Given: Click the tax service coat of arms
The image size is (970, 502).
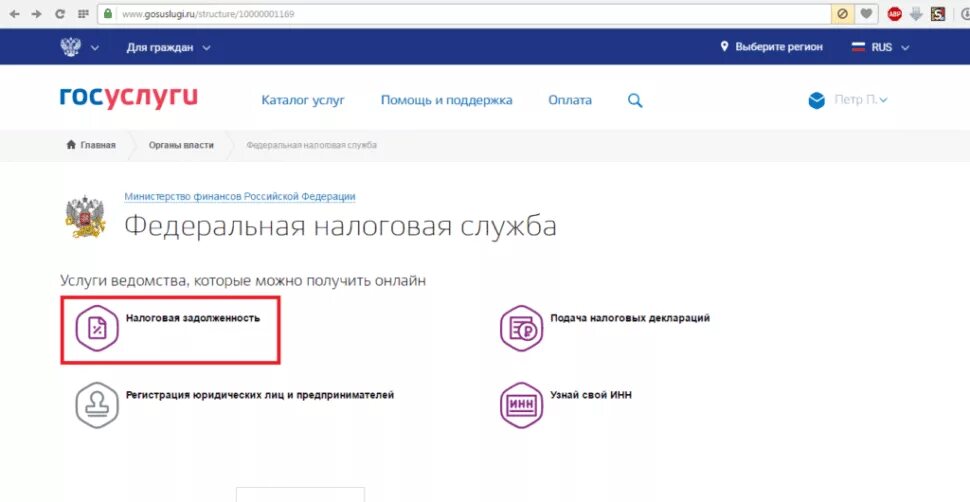Looking at the screenshot, I should (x=86, y=217).
